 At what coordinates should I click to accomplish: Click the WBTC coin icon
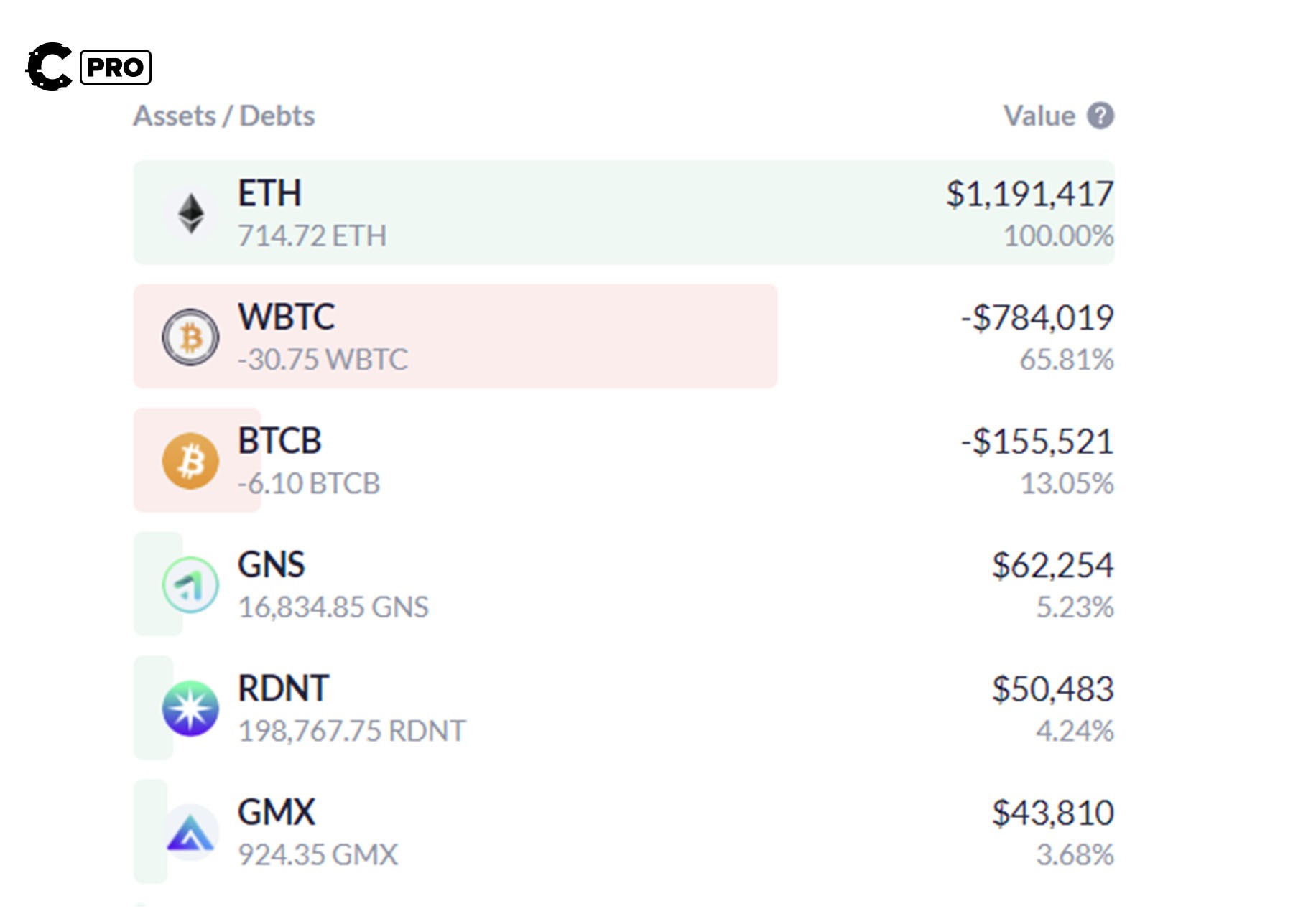tap(190, 337)
